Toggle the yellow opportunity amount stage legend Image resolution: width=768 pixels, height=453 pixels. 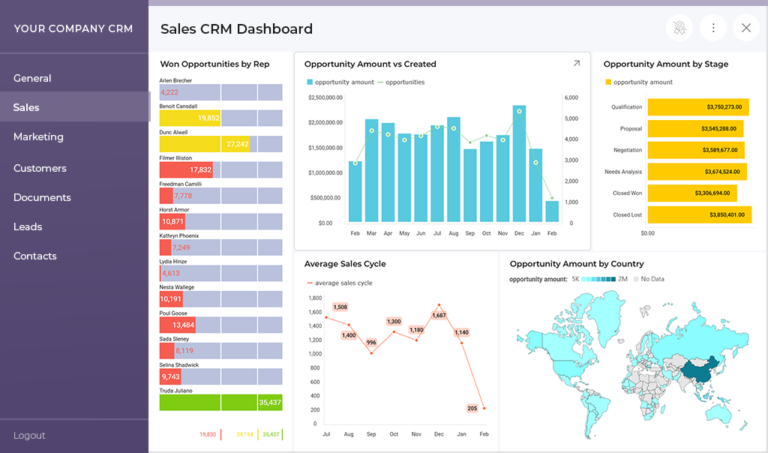tap(607, 82)
